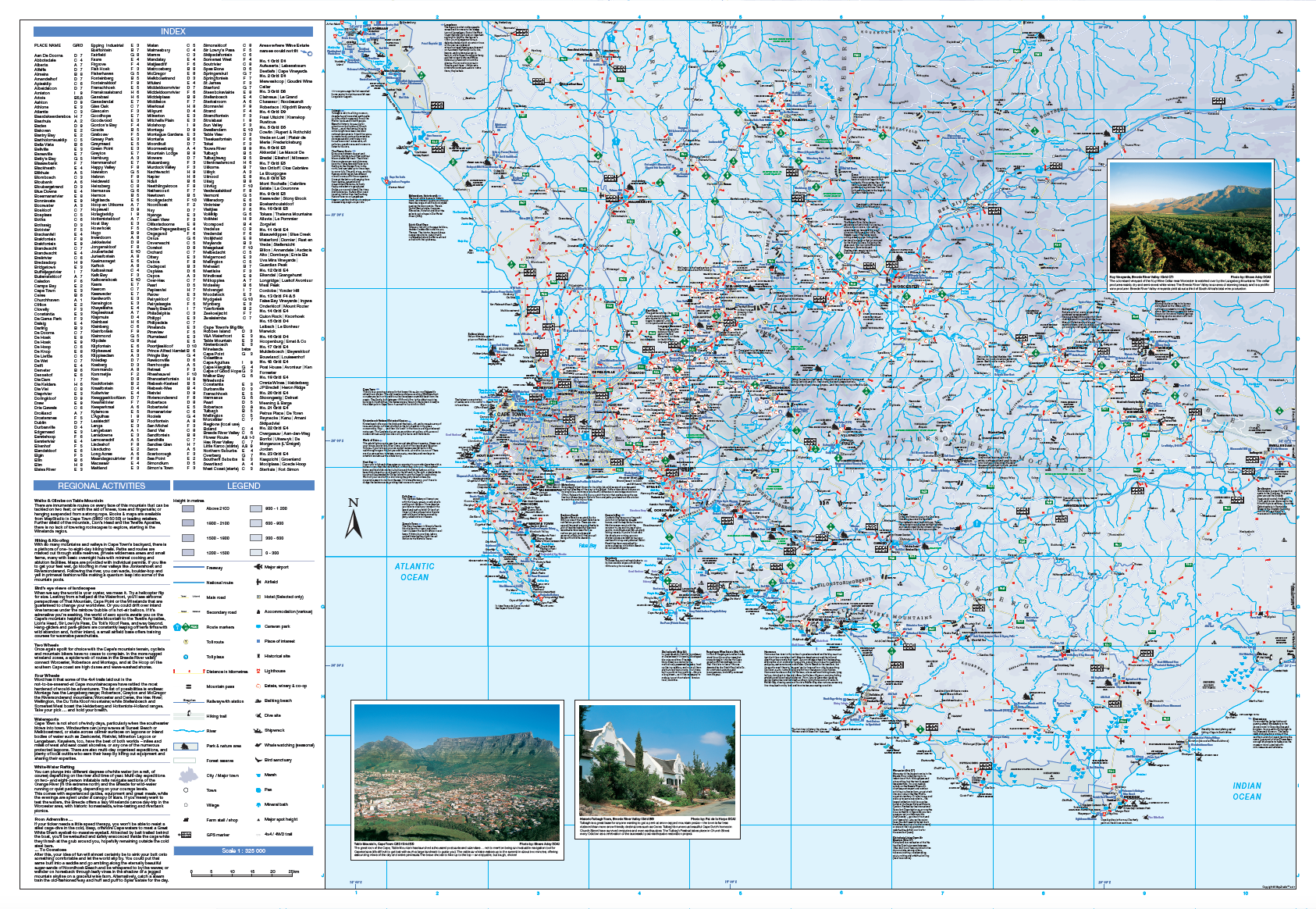Open the vineyard and mountain photo
The width and height of the screenshot is (1316, 909).
coord(1190,218)
